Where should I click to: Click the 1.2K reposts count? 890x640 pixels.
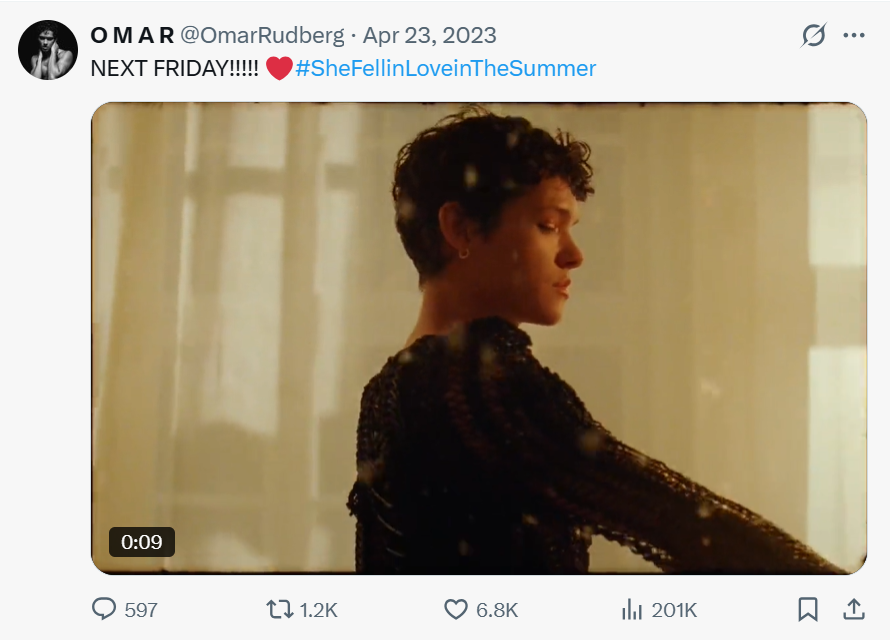(x=318, y=610)
